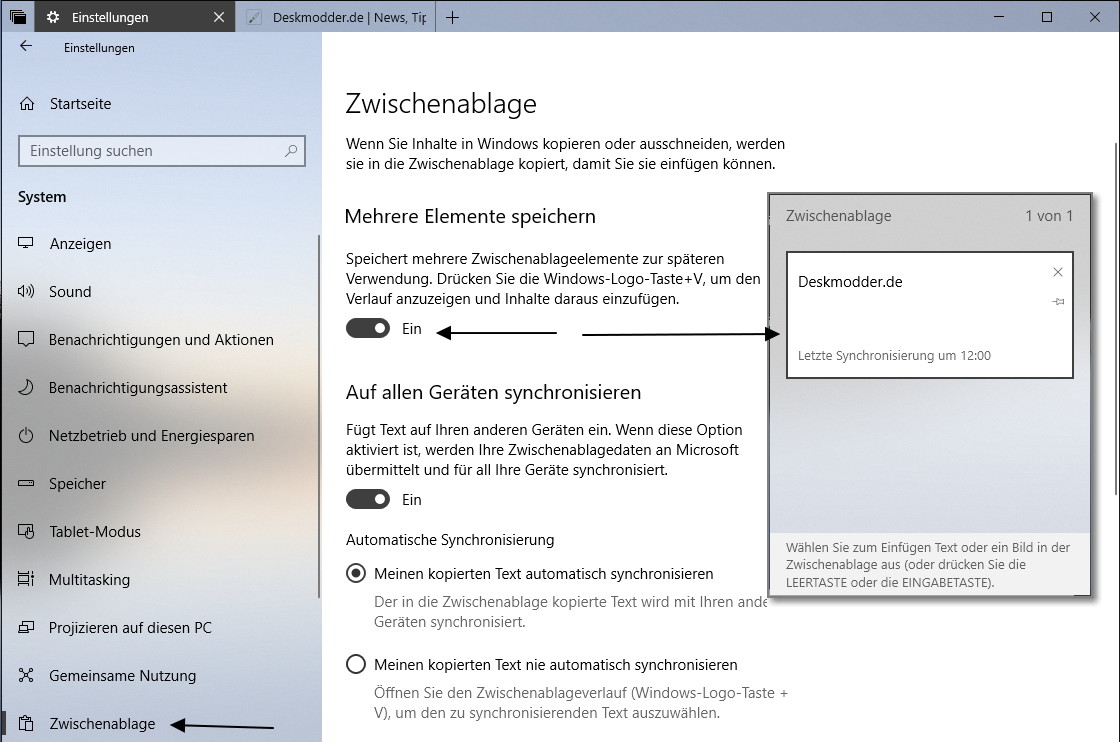Screen dimensions: 1120x742
Task: Remove the Deskmodder.de clipboard entry
Action: tap(1058, 272)
